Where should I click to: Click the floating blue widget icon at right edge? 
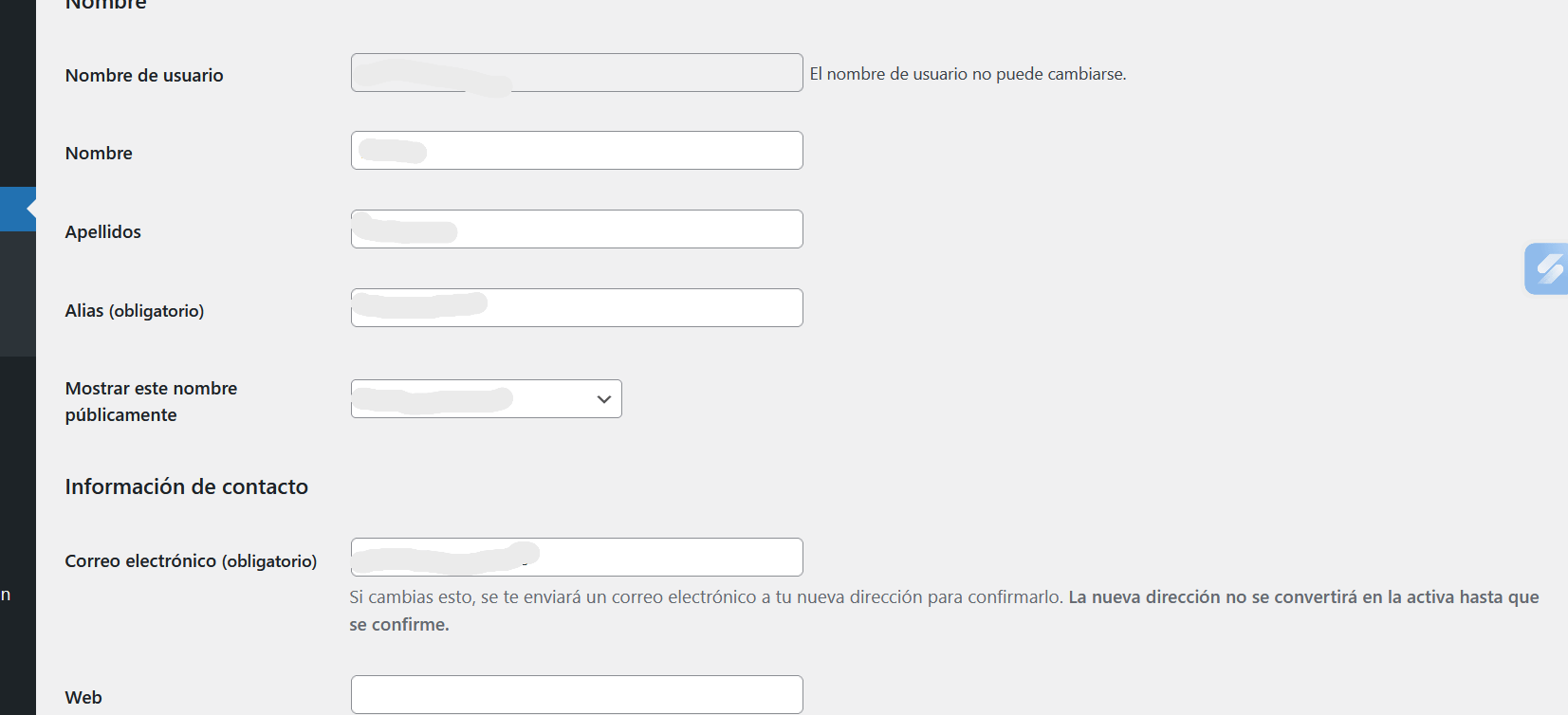tap(1547, 268)
